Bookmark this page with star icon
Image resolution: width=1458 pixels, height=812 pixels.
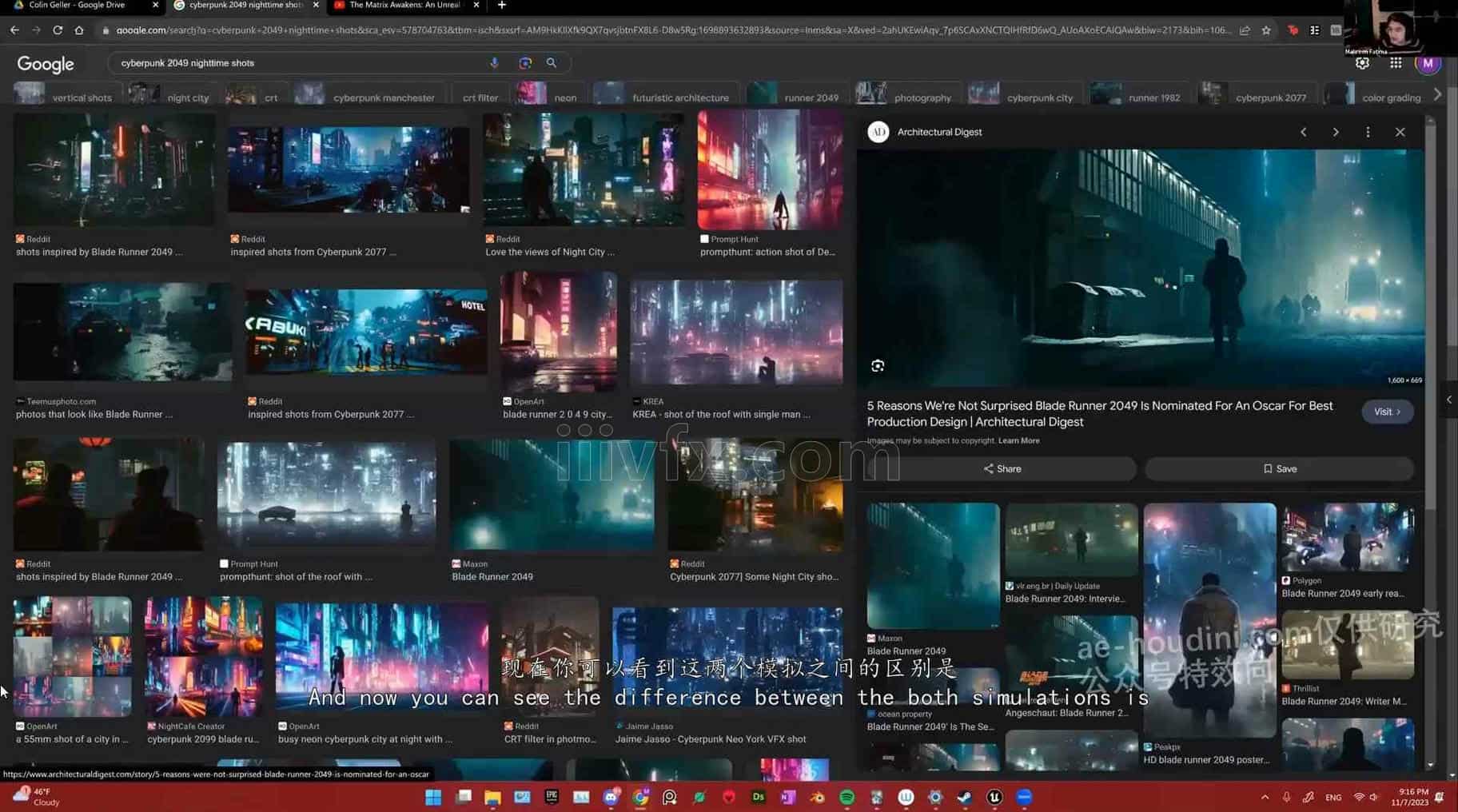click(1266, 30)
